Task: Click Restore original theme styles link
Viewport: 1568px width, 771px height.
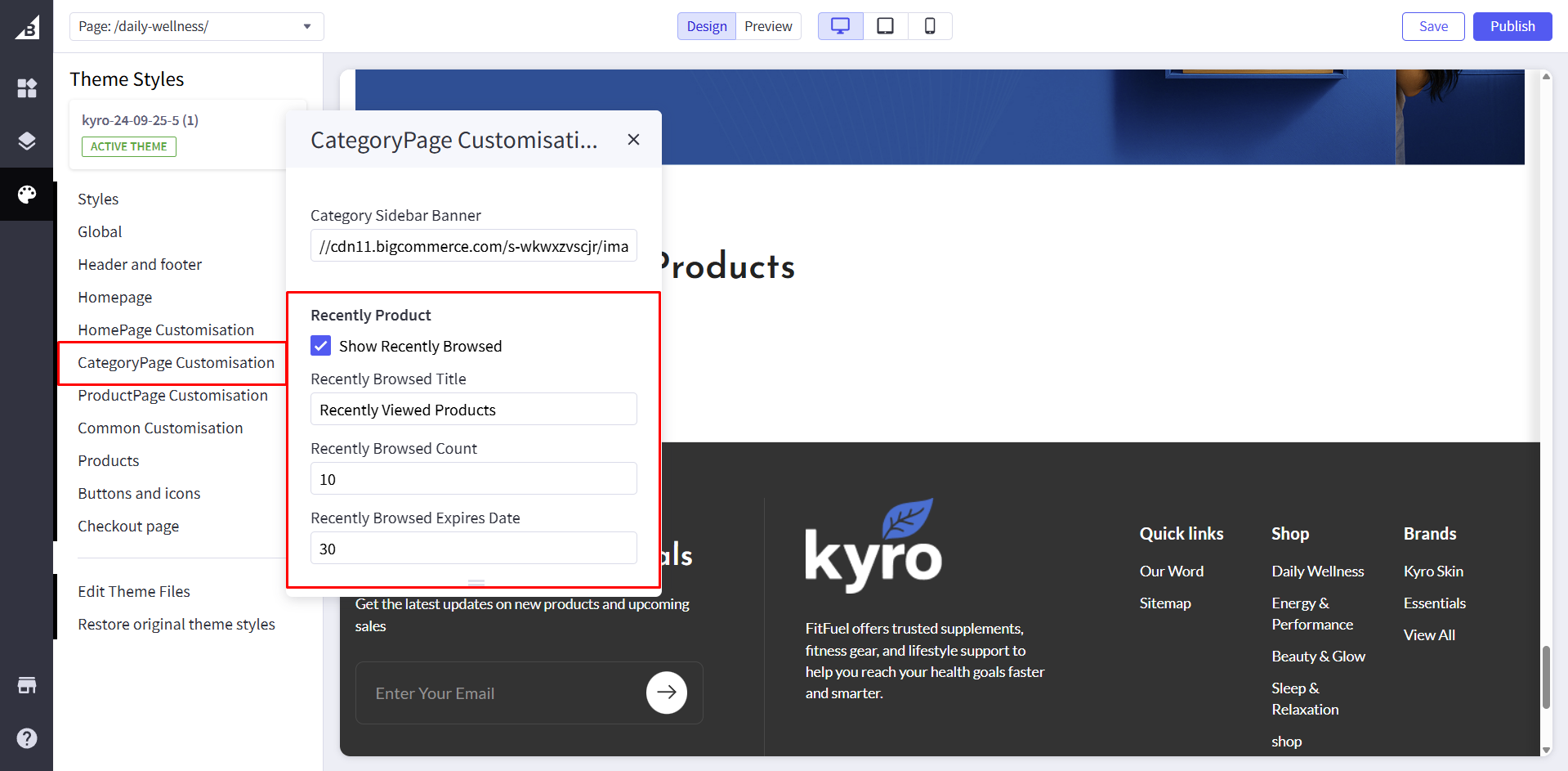Action: [176, 625]
